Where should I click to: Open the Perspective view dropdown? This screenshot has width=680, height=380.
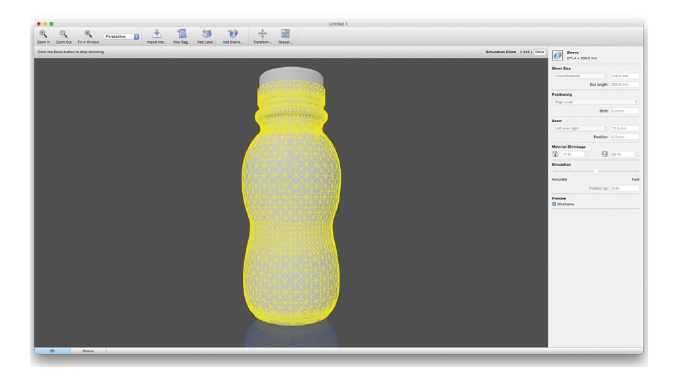[x=121, y=36]
